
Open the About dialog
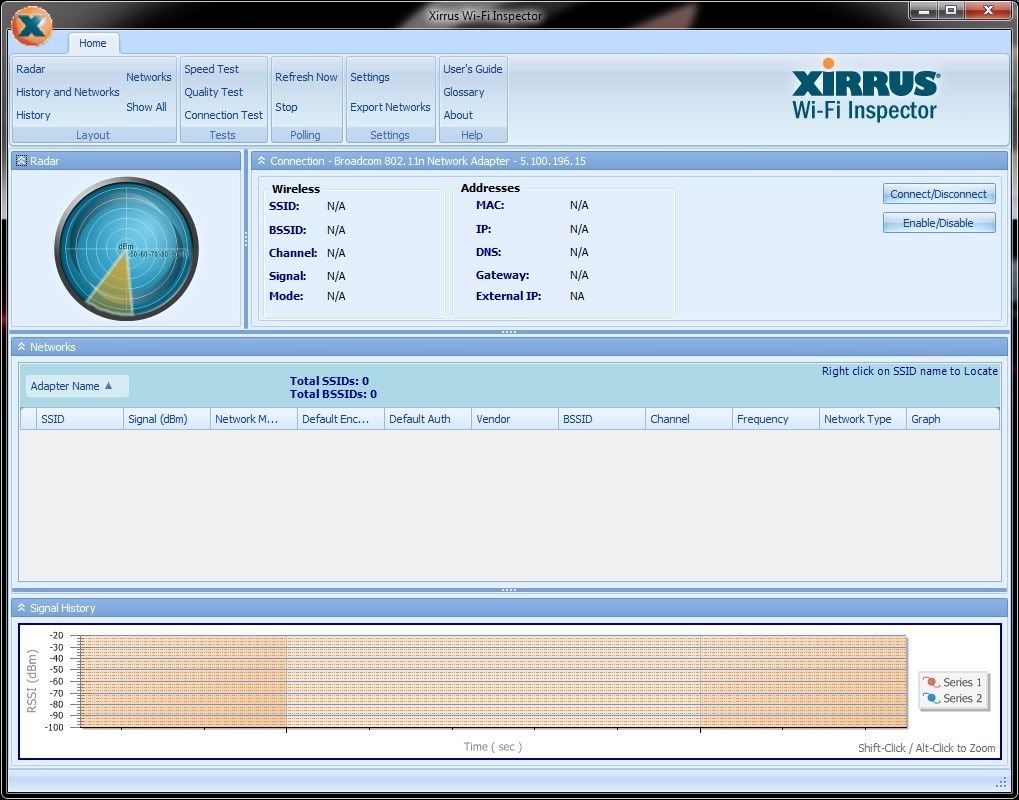(458, 115)
